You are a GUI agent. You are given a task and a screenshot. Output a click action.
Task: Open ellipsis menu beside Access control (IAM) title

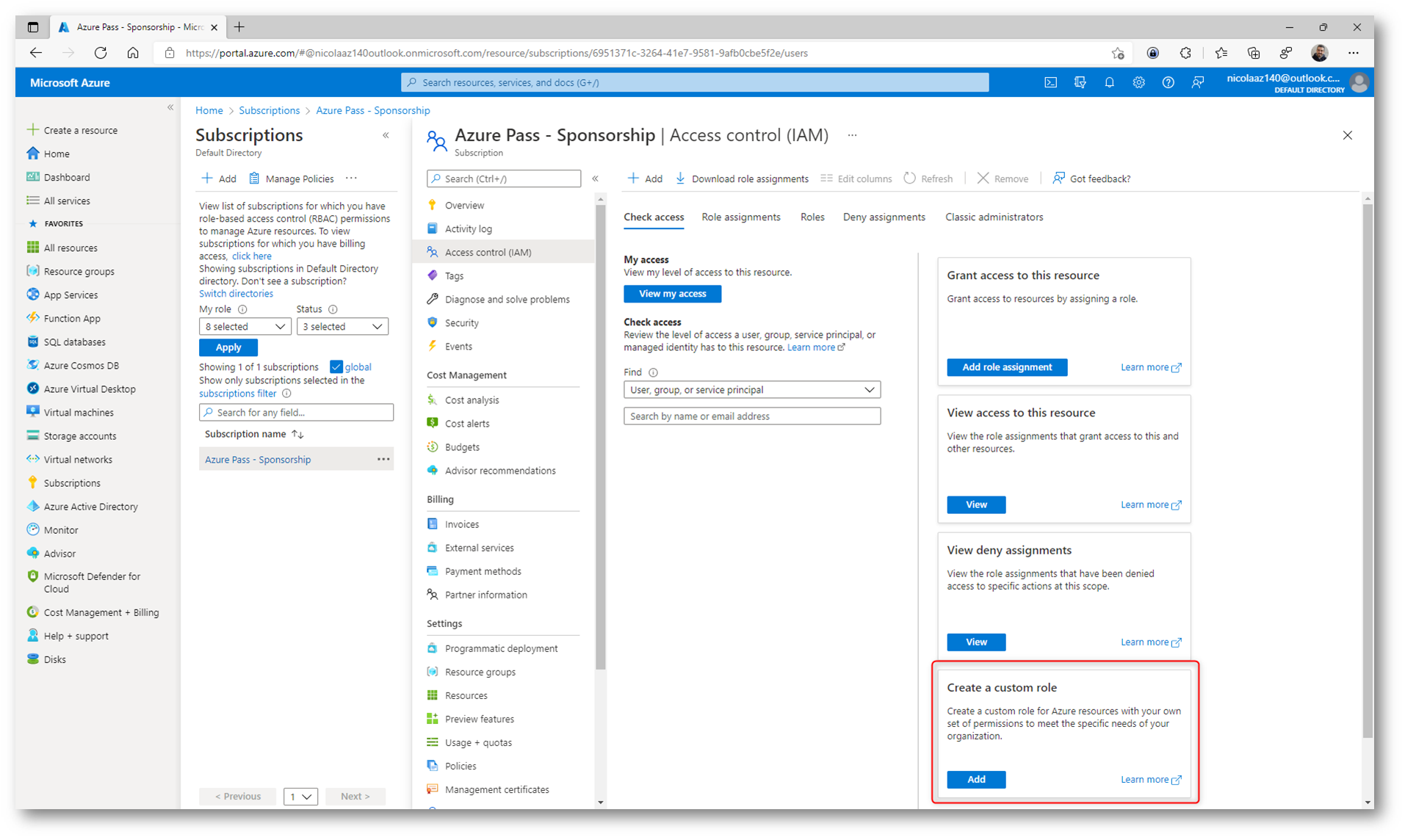click(852, 135)
